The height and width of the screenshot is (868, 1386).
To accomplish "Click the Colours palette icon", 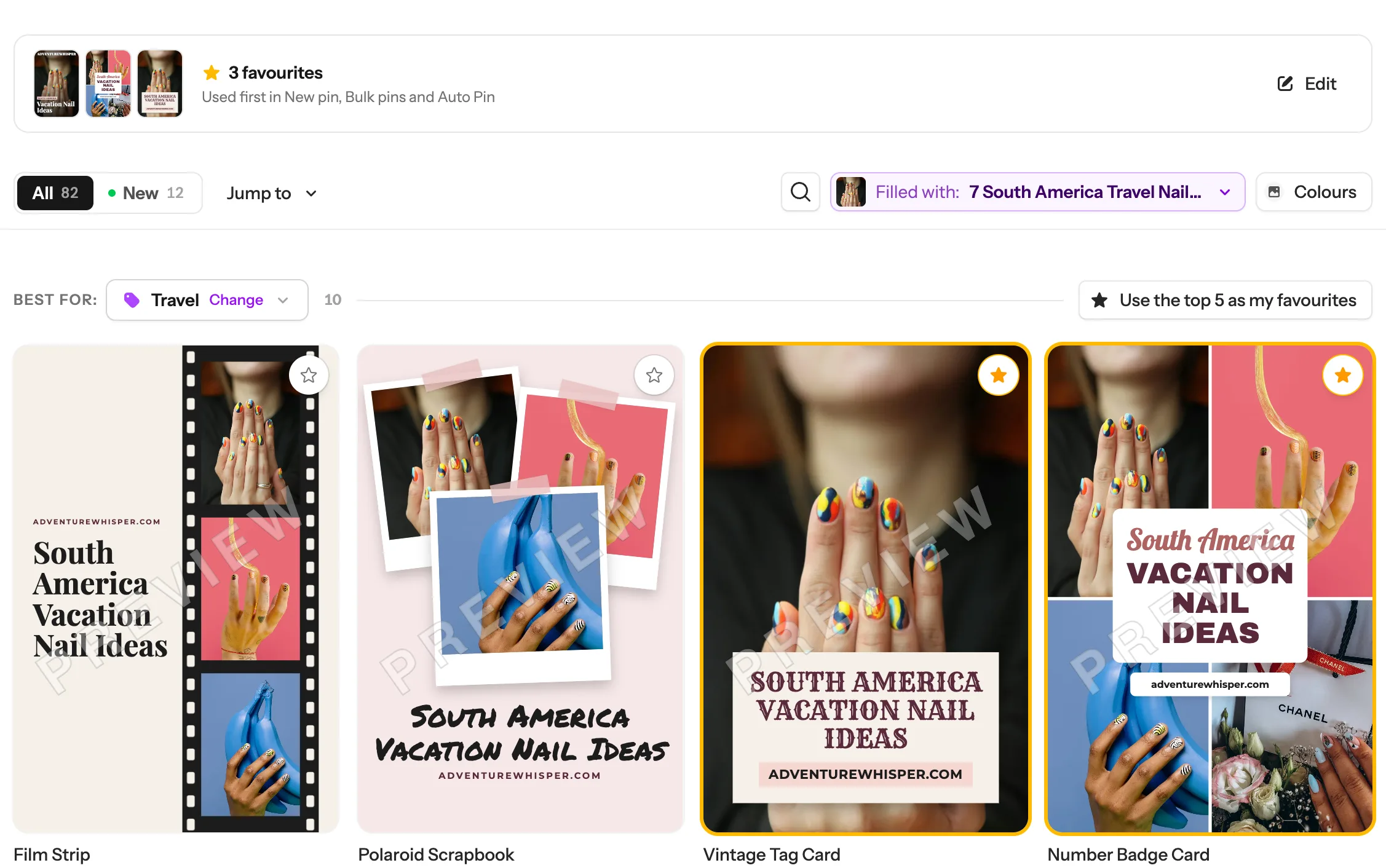I will pyautogui.click(x=1274, y=192).
